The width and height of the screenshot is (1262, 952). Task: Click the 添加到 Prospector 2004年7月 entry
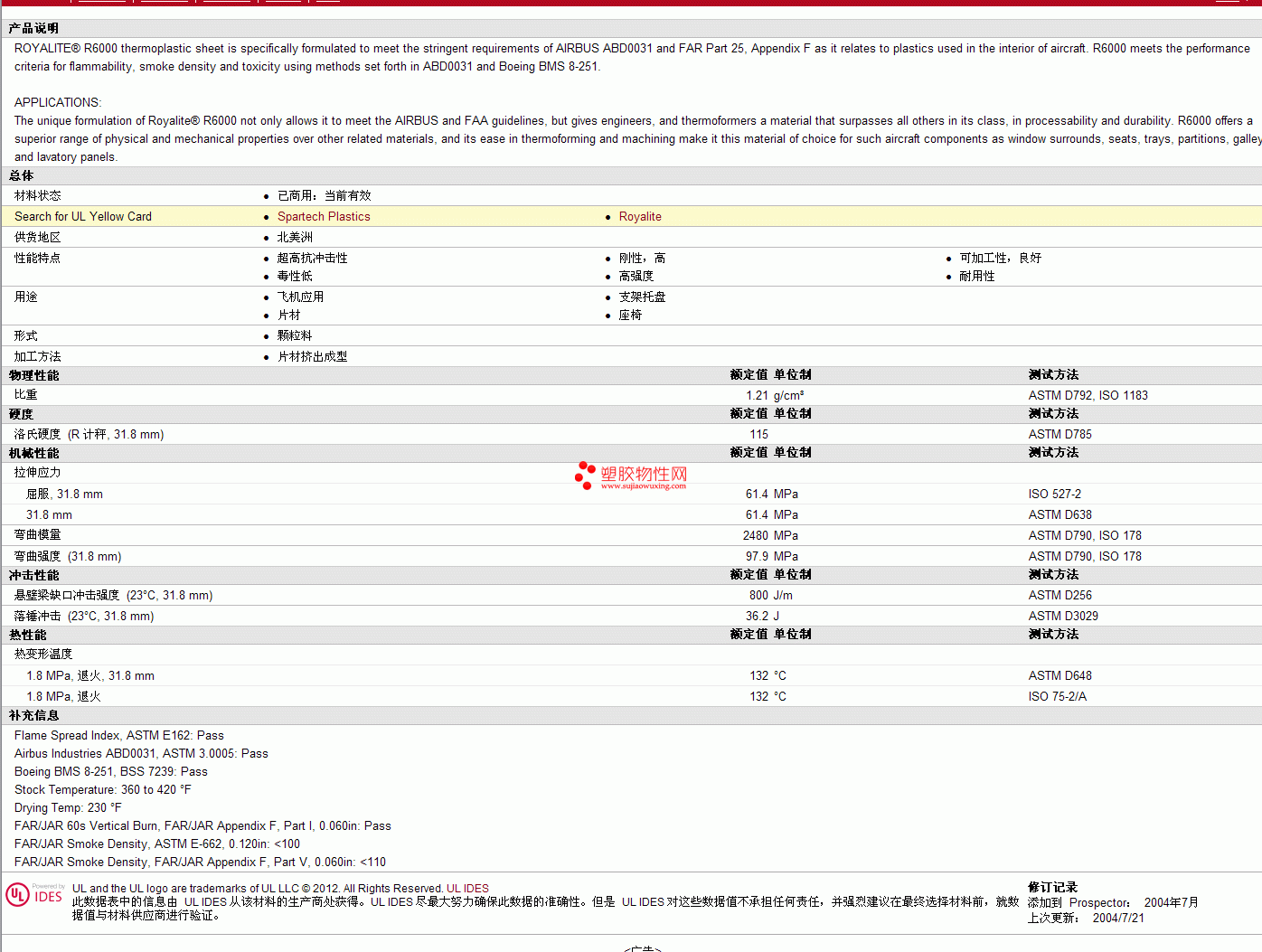[x=1113, y=903]
